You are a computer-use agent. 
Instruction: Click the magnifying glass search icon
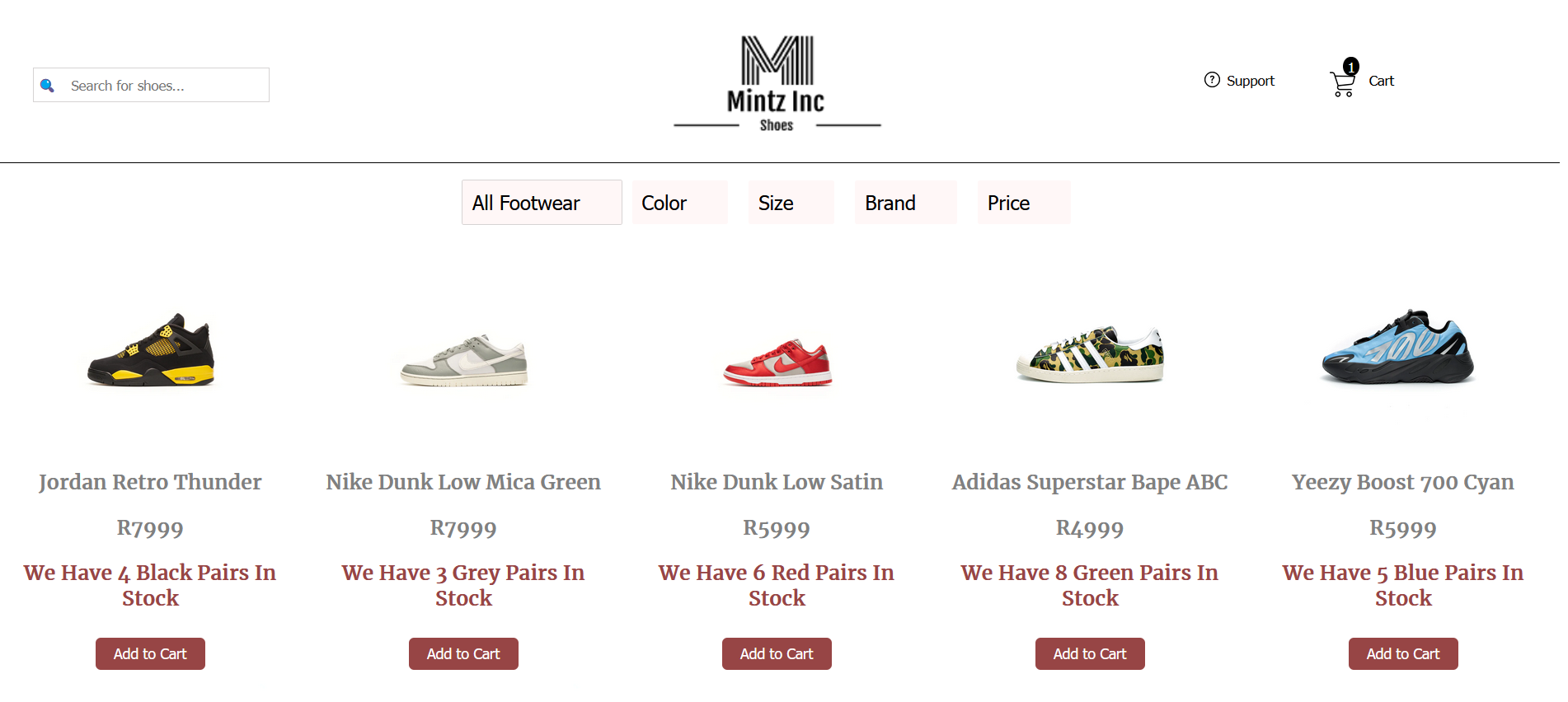point(47,86)
